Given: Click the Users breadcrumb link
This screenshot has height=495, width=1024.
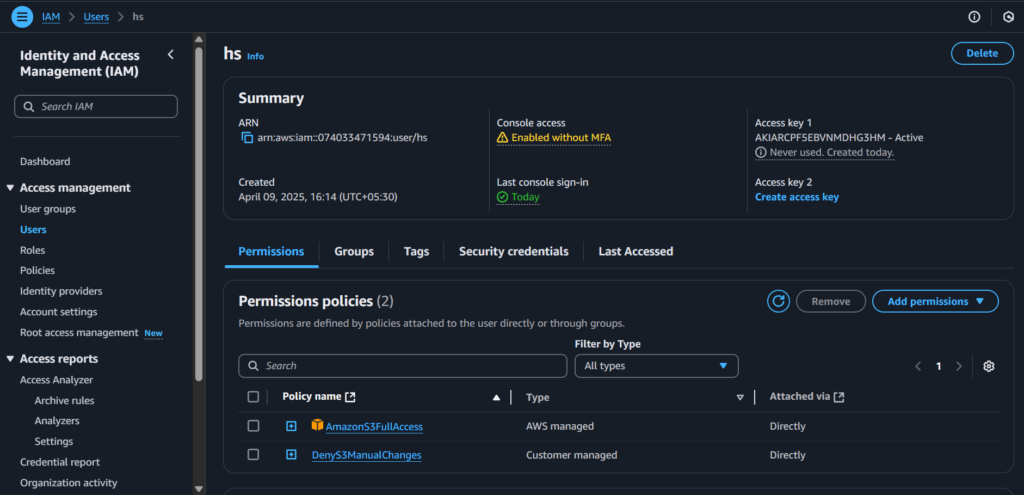Looking at the screenshot, I should [x=96, y=17].
